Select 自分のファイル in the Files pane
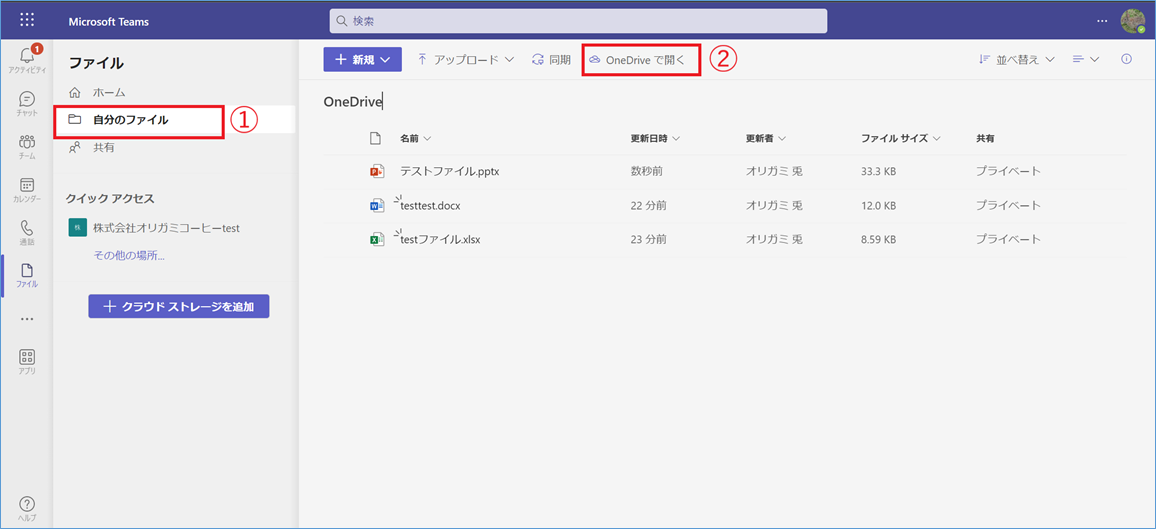1156x529 pixels. click(174, 120)
